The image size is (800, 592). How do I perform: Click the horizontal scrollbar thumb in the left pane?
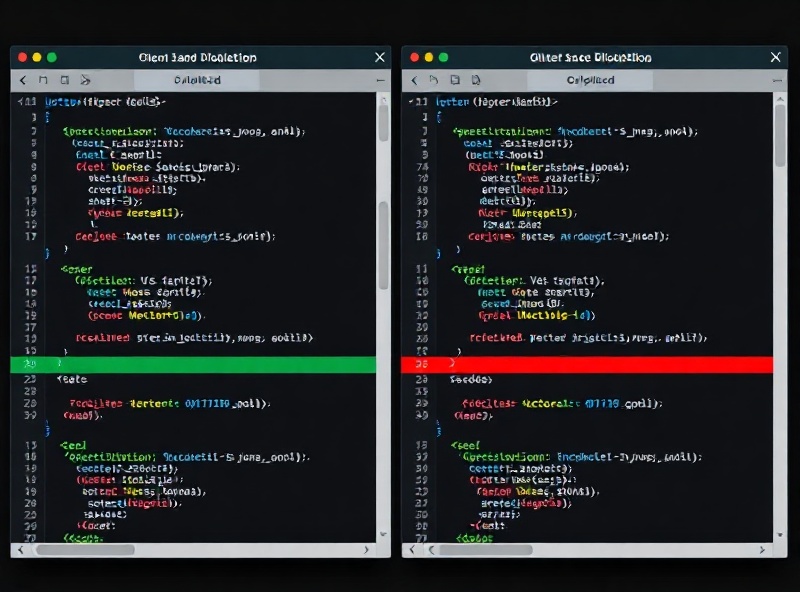pyautogui.click(x=85, y=550)
